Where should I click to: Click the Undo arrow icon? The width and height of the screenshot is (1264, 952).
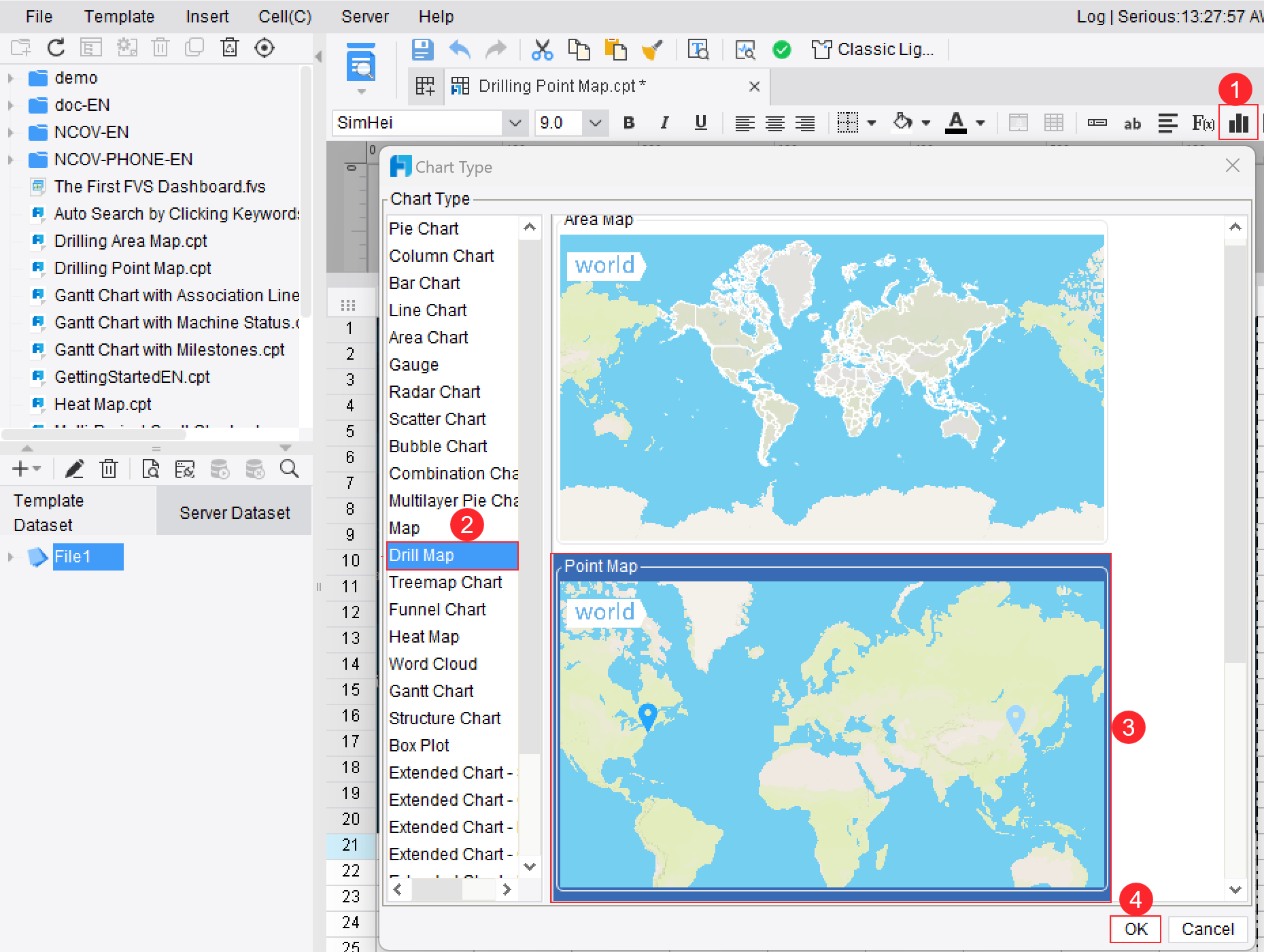click(460, 50)
